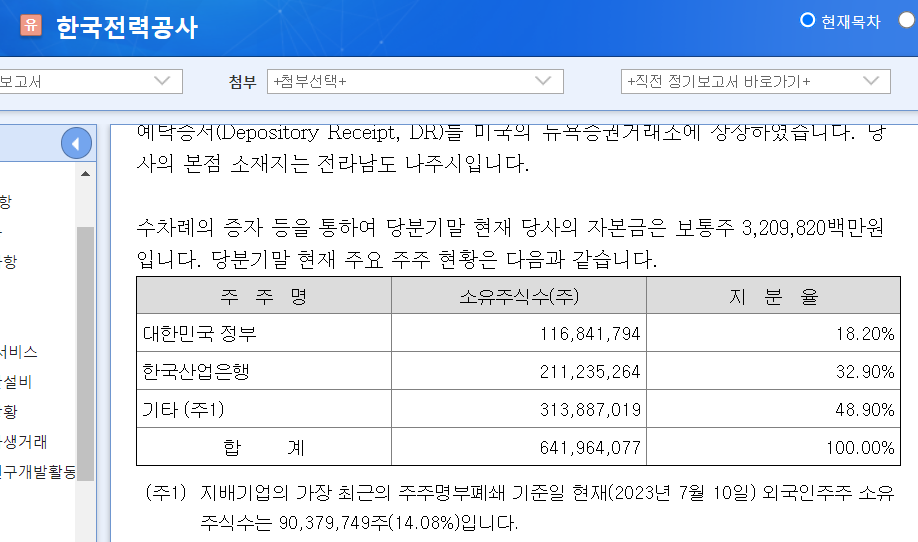The image size is (918, 542).
Task: Click the sidebar vertical scrollbar thumb
Action: [x=85, y=354]
